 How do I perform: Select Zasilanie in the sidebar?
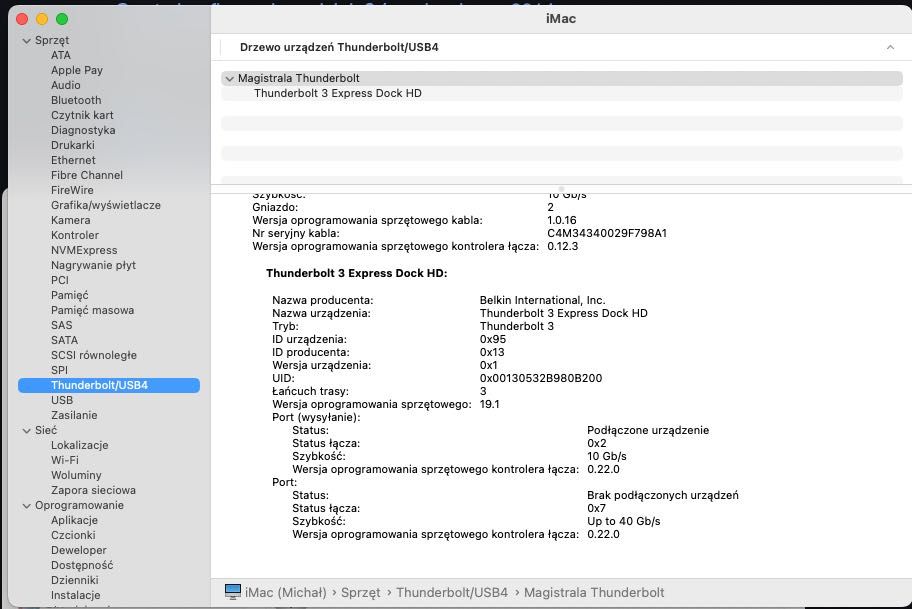(74, 415)
